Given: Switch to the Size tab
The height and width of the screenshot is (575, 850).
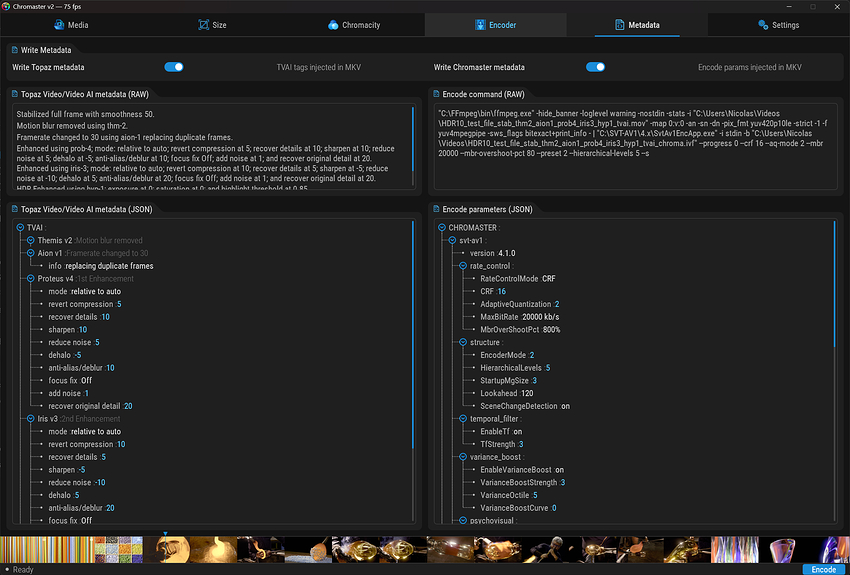Looking at the screenshot, I should 212,25.
